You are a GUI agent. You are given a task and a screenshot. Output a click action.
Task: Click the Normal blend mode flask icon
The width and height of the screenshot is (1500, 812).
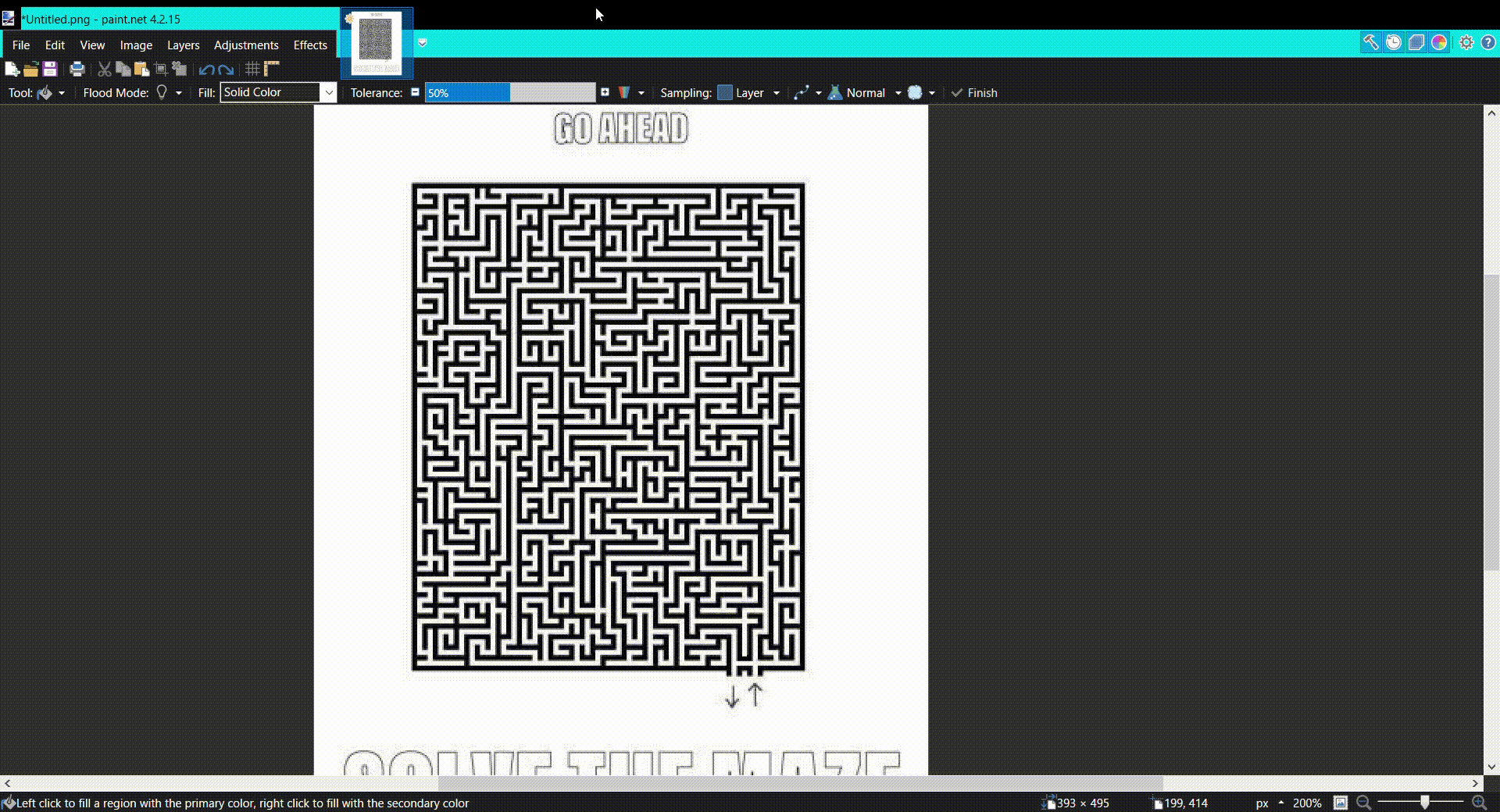(835, 92)
